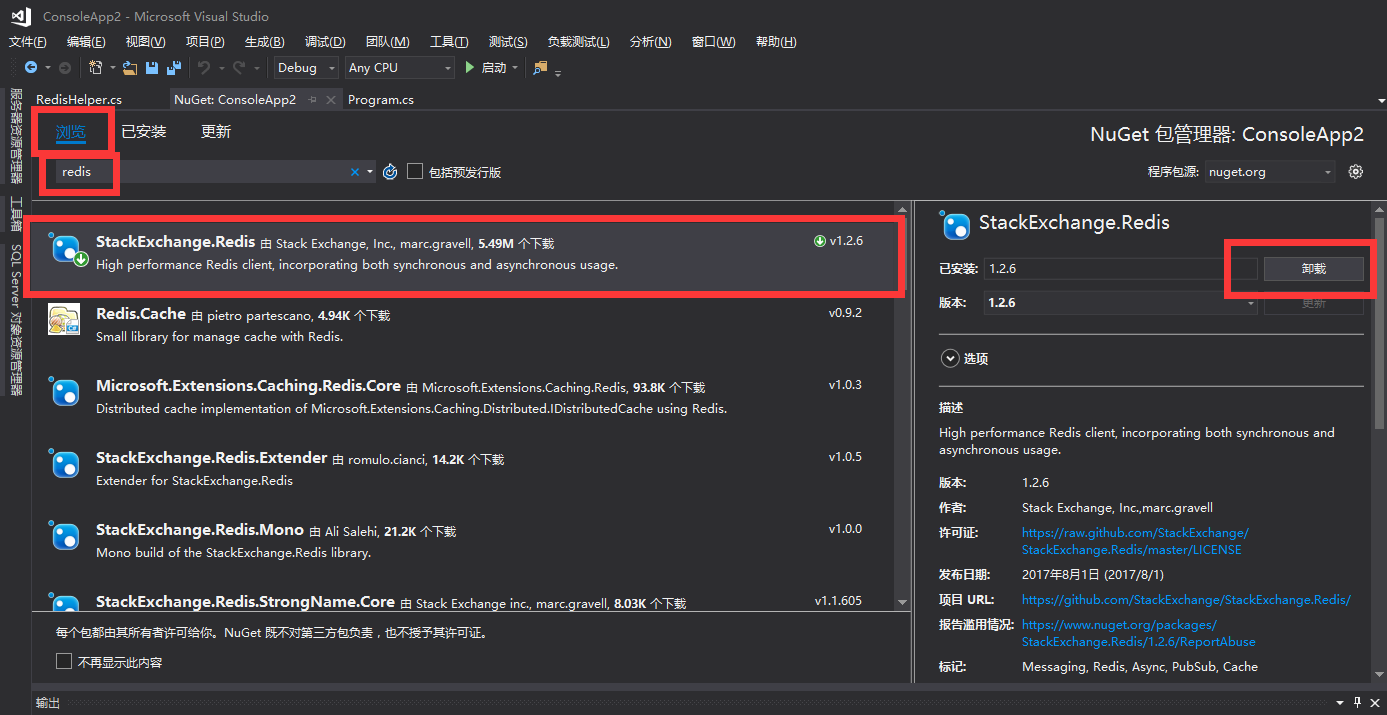Click the 启动 start button label
1387x715 pixels.
click(x=494, y=68)
